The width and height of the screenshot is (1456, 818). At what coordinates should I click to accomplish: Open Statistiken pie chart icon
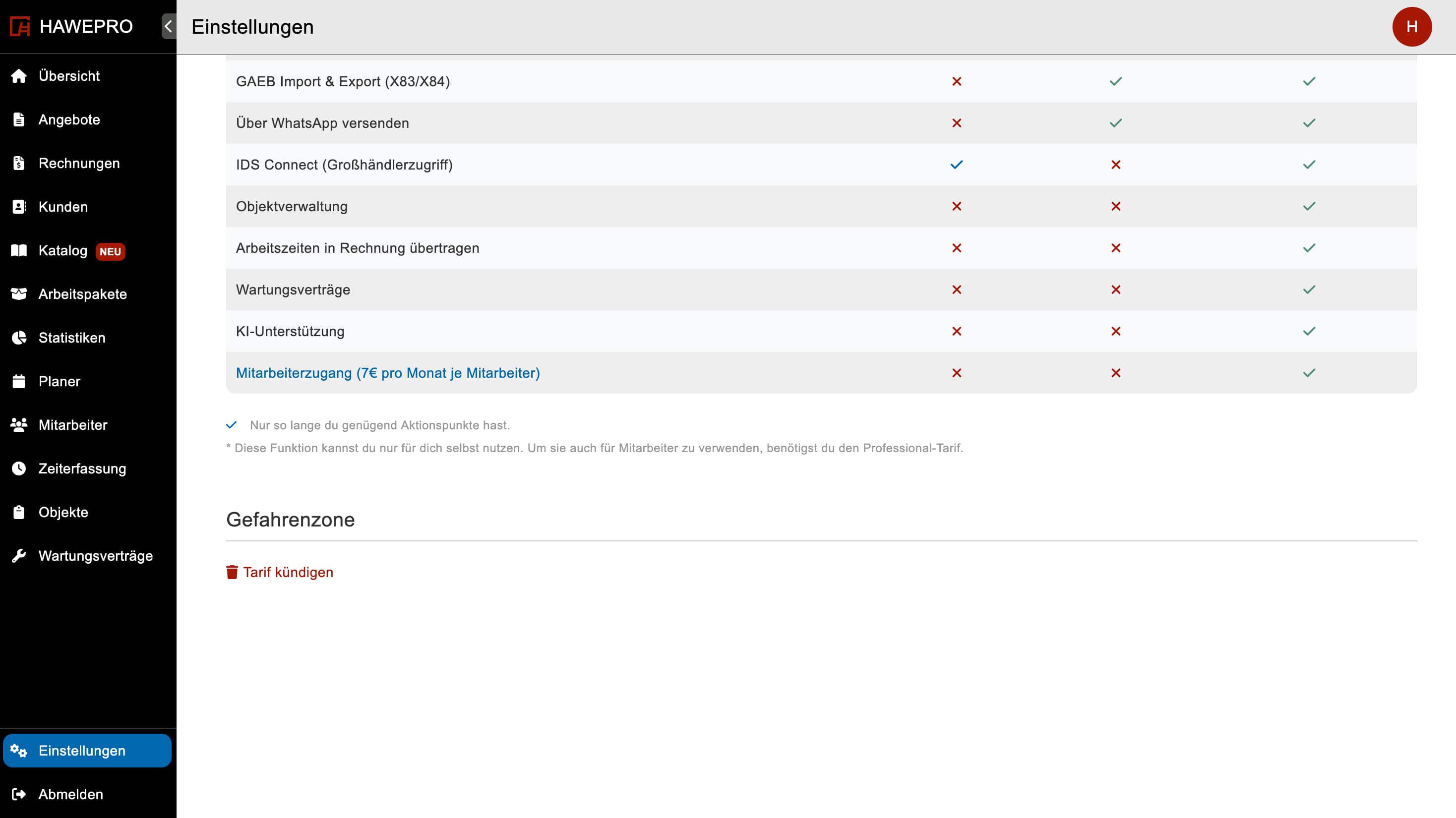click(19, 338)
